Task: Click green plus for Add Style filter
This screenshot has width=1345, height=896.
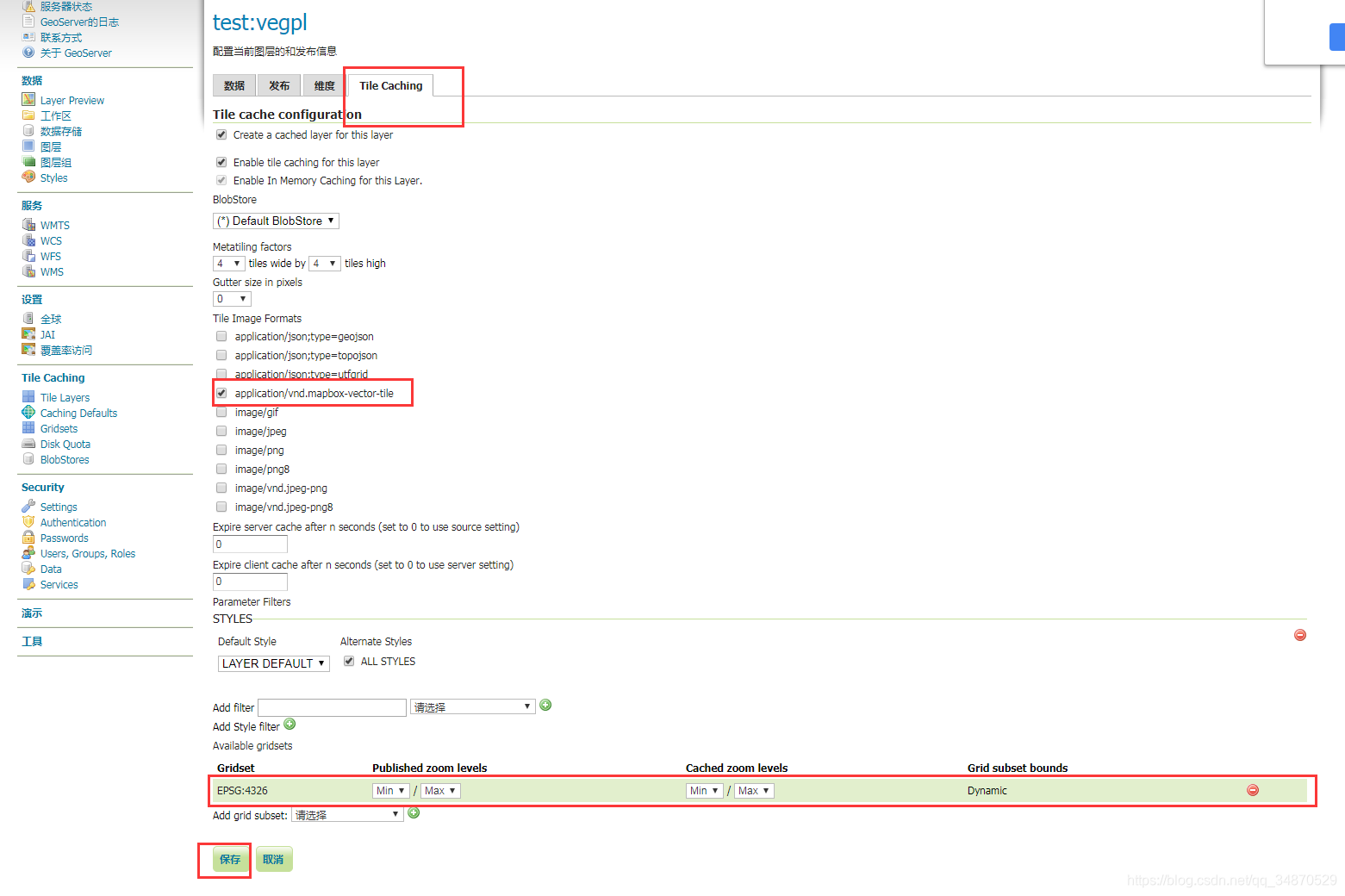Action: coord(290,725)
